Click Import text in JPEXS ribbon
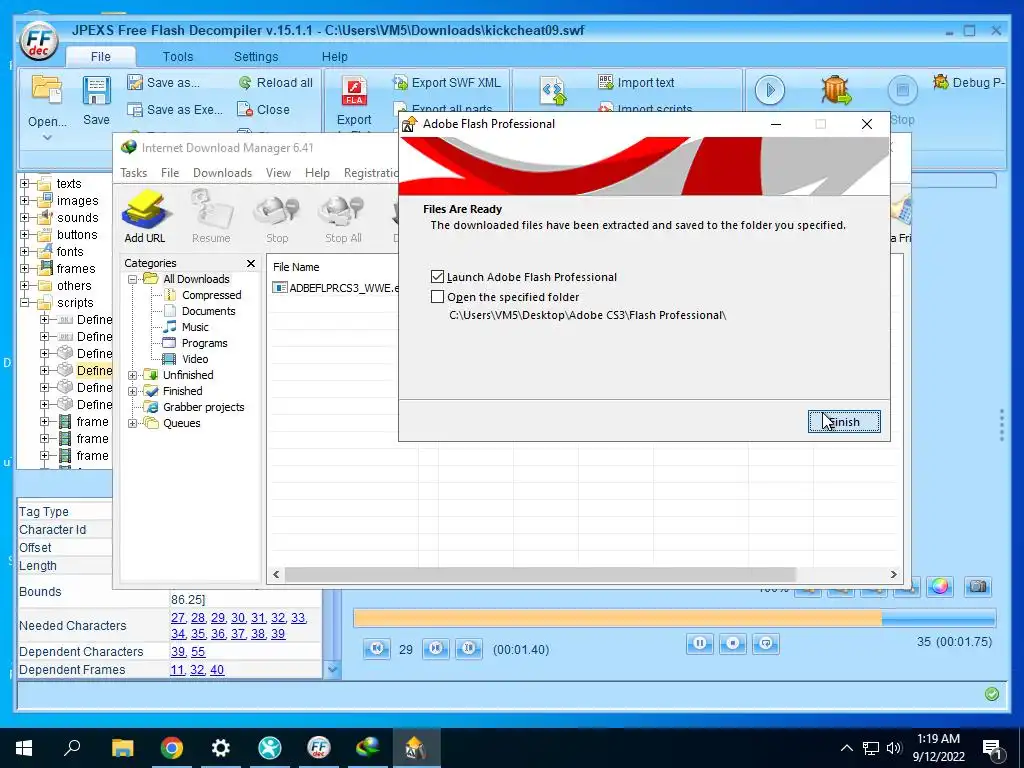This screenshot has height=768, width=1024. pyautogui.click(x=635, y=82)
